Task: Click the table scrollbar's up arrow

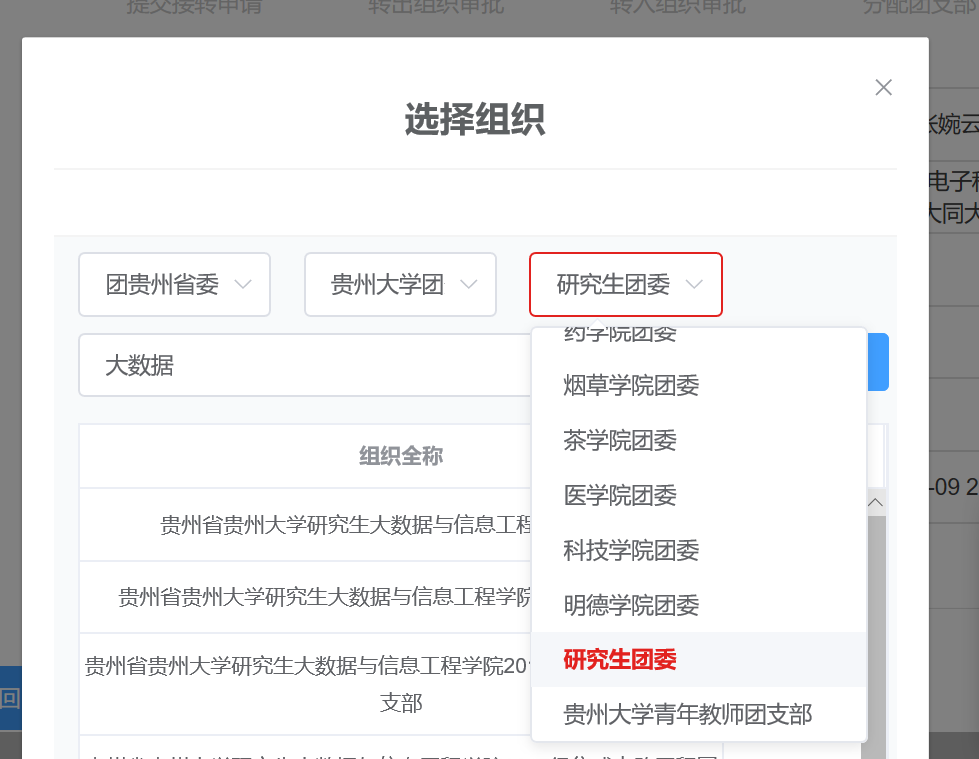Action: tap(875, 502)
